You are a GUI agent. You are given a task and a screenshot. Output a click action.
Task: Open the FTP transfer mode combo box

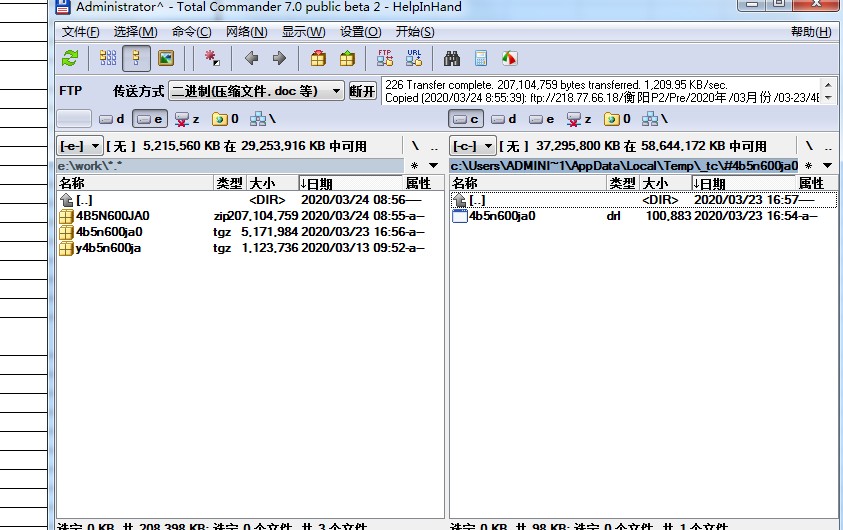[x=256, y=91]
